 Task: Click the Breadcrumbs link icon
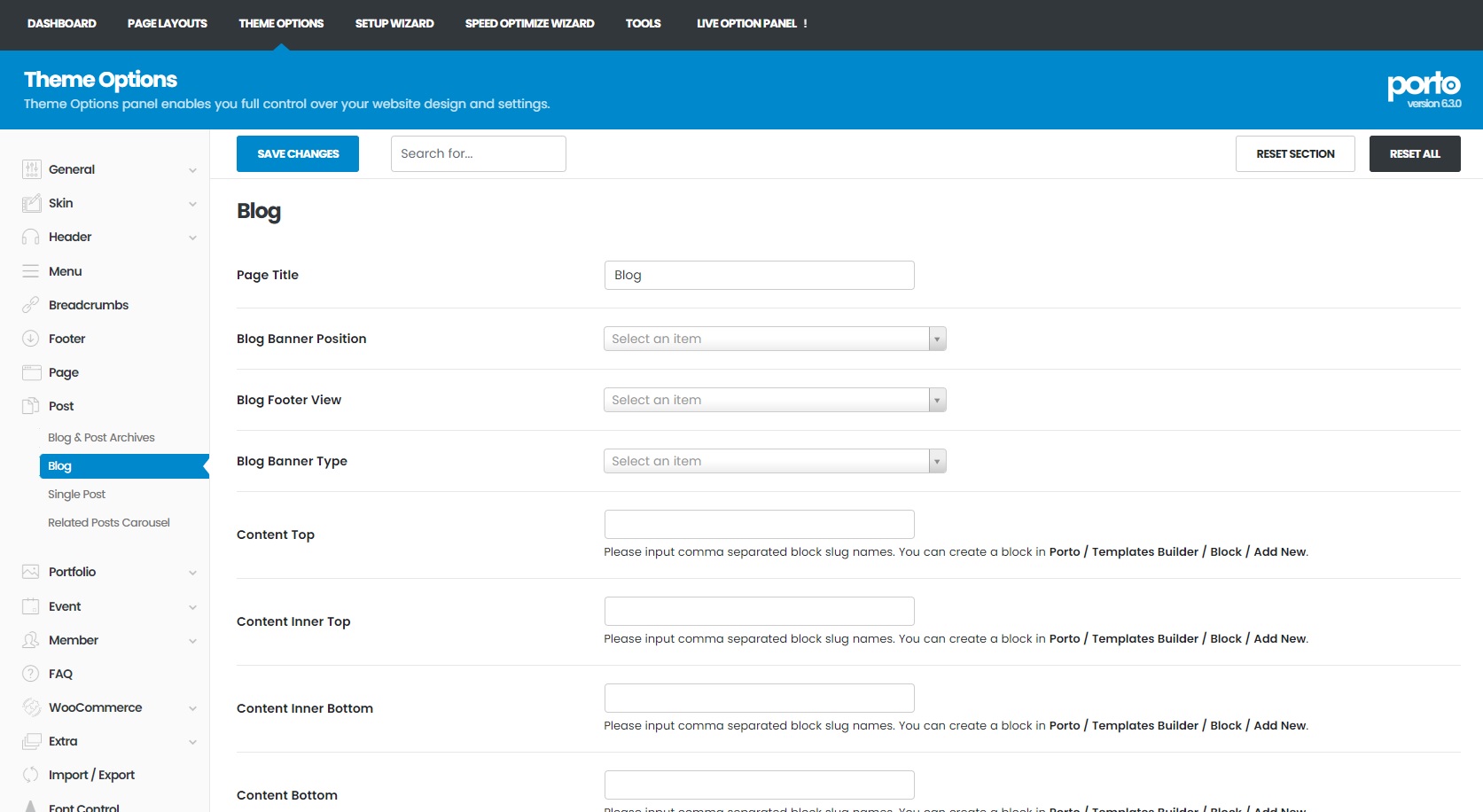(x=31, y=305)
